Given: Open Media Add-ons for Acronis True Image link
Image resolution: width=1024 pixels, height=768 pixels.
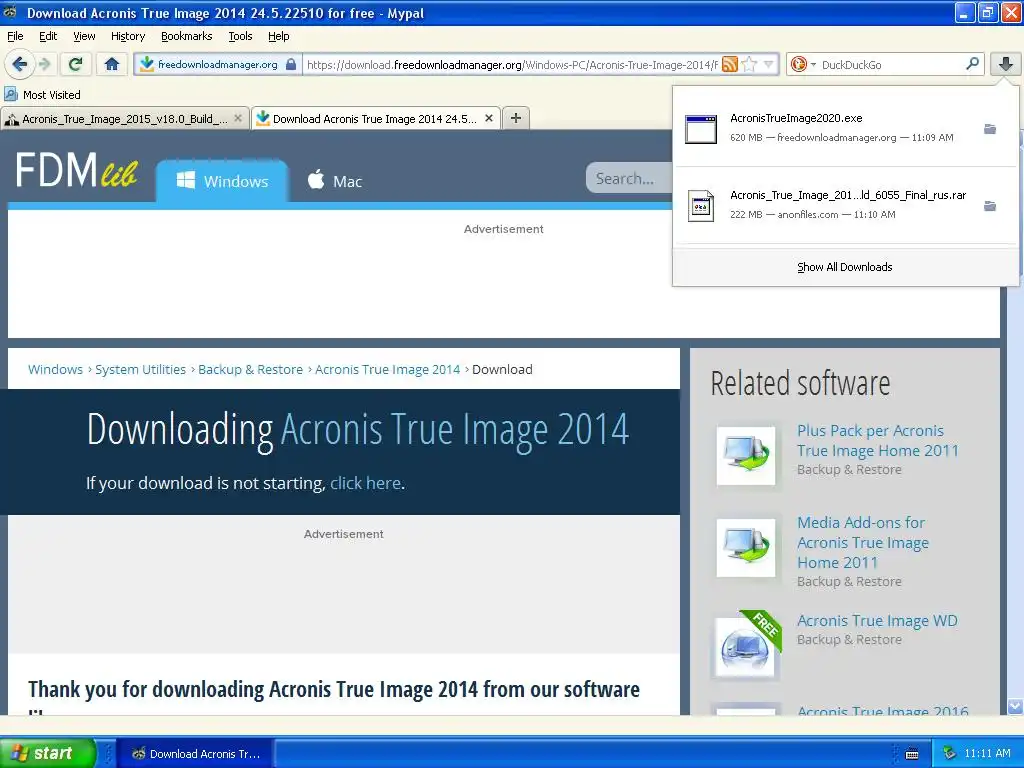Looking at the screenshot, I should point(863,542).
